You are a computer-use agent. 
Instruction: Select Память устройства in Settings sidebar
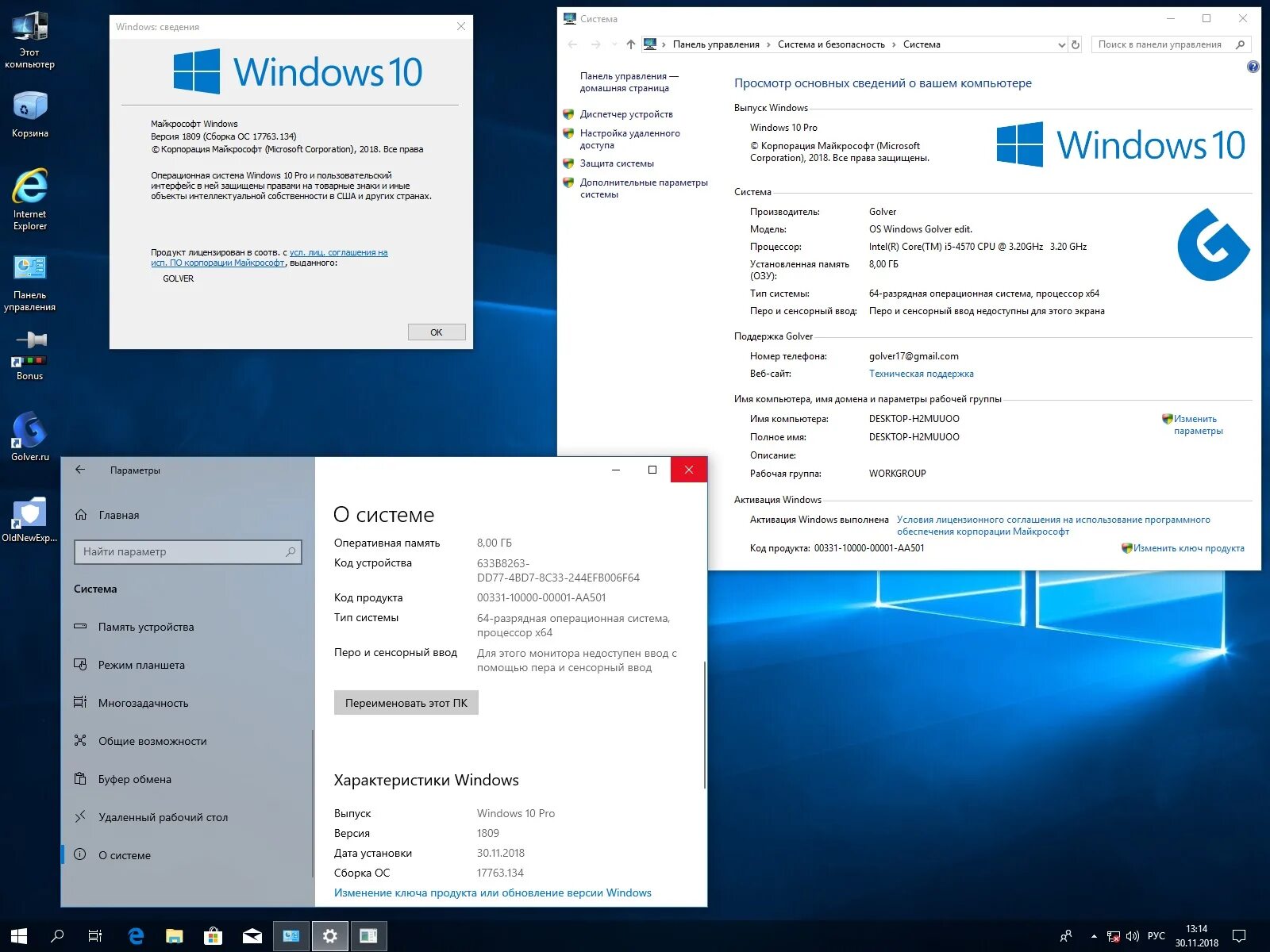[187, 627]
